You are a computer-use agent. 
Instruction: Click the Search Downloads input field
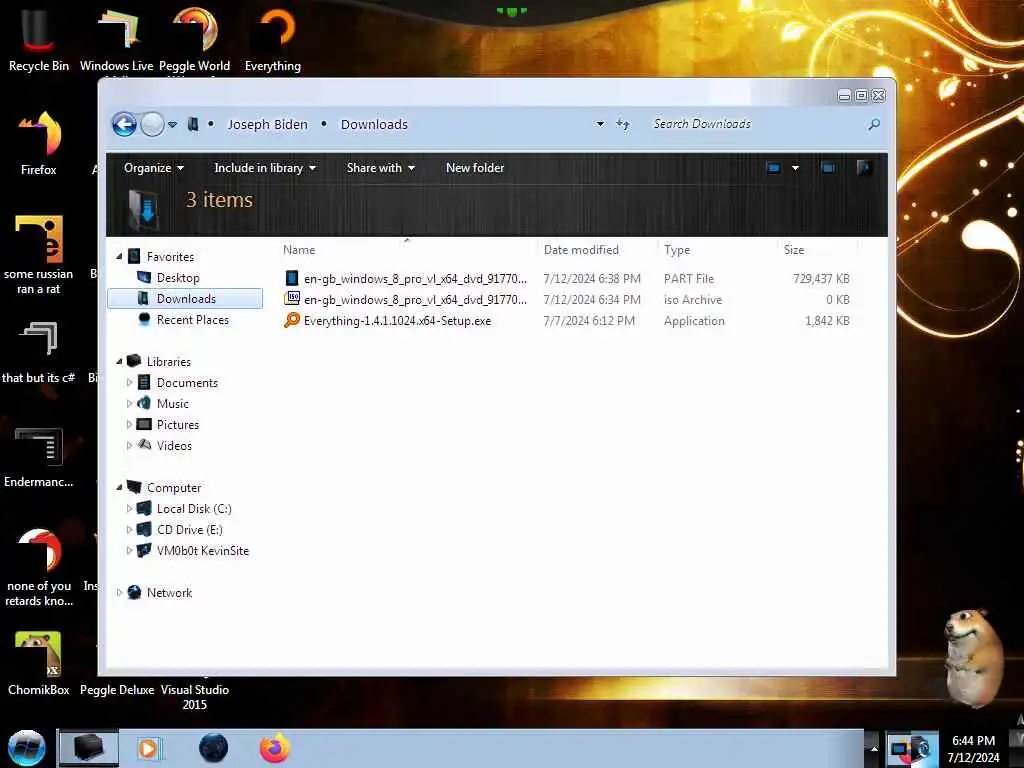tap(758, 124)
